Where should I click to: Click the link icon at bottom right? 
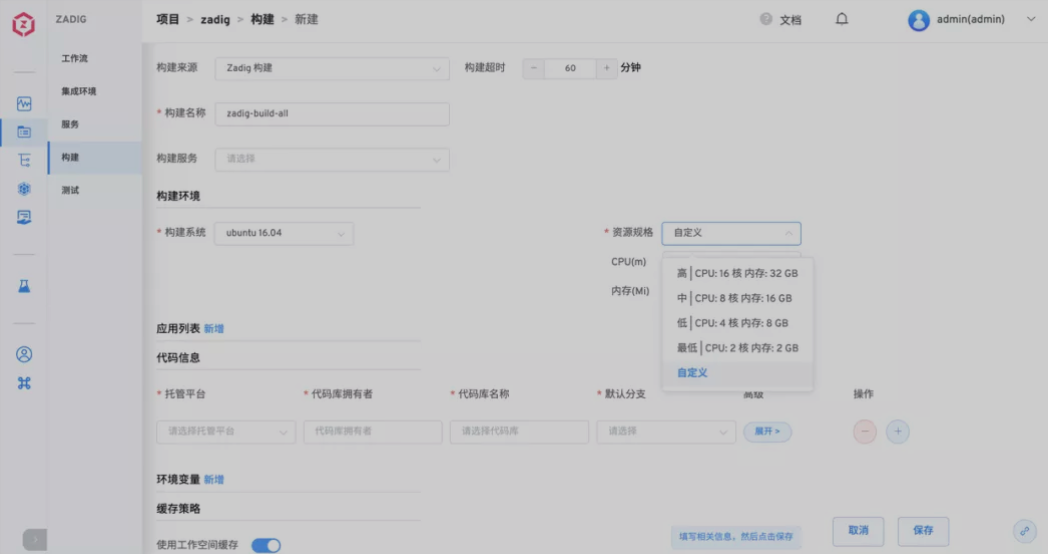coord(1025,531)
